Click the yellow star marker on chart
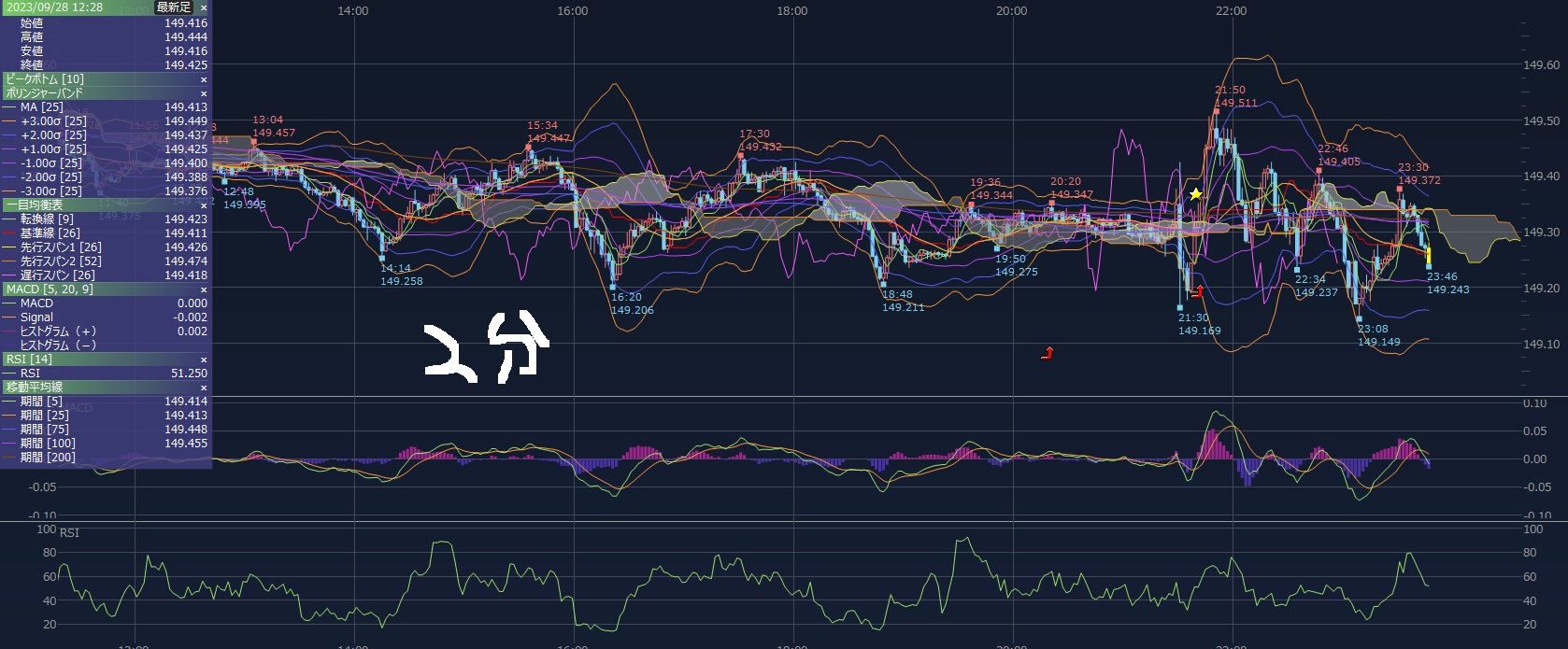 pos(1195,194)
